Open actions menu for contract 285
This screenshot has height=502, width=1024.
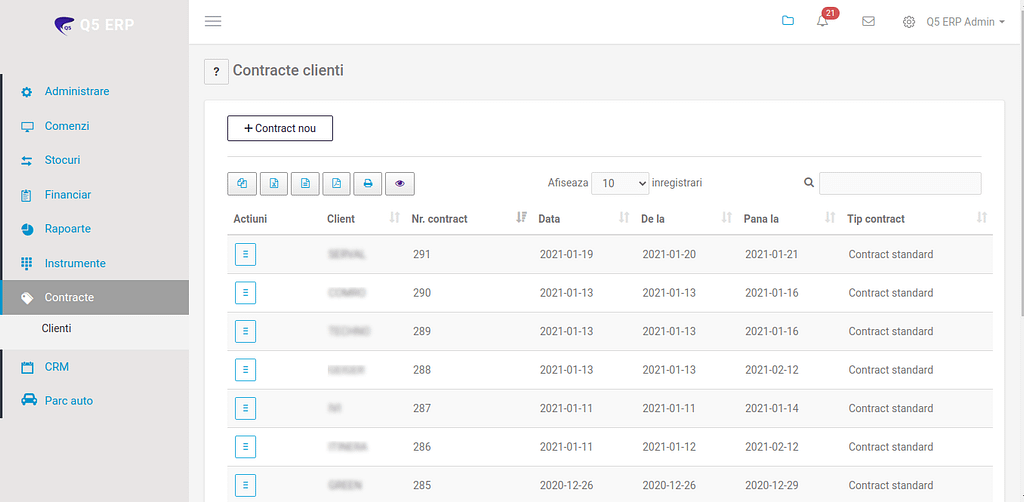pos(246,486)
